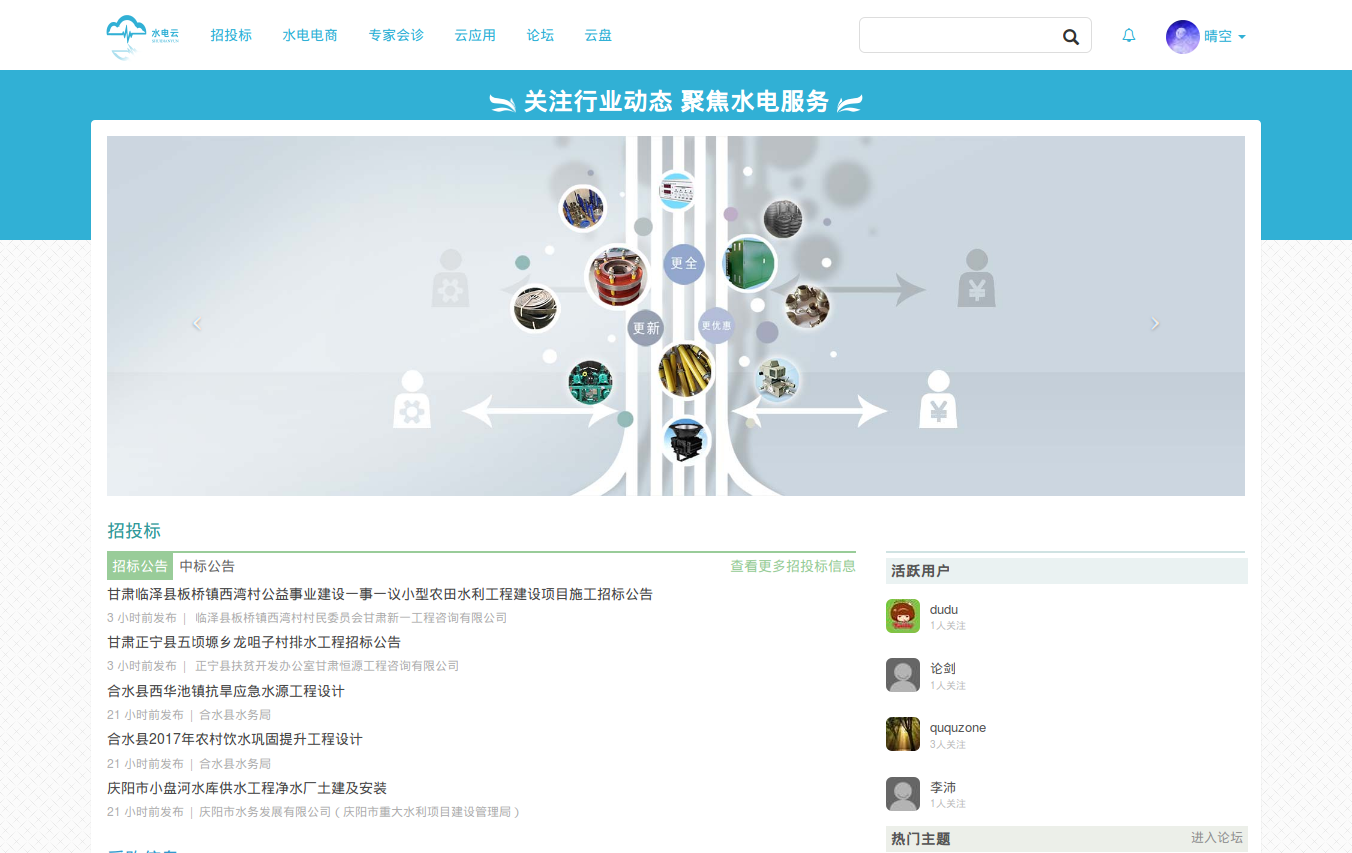This screenshot has width=1352, height=853.
Task: Go to 水电电商 in navigation
Action: click(310, 35)
